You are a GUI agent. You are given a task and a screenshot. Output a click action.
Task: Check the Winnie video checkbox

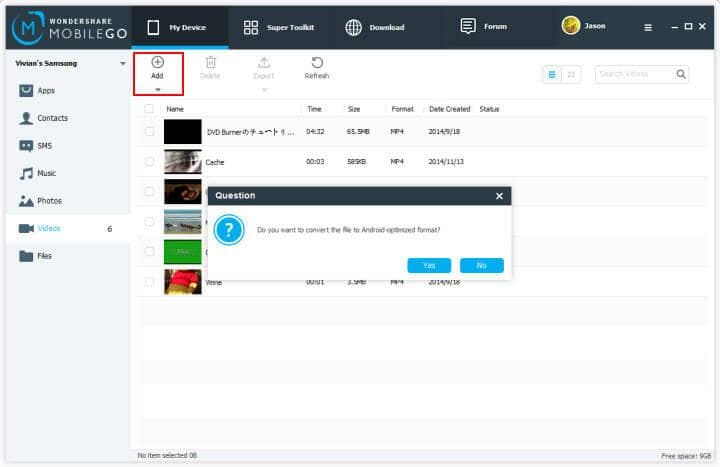coord(149,282)
